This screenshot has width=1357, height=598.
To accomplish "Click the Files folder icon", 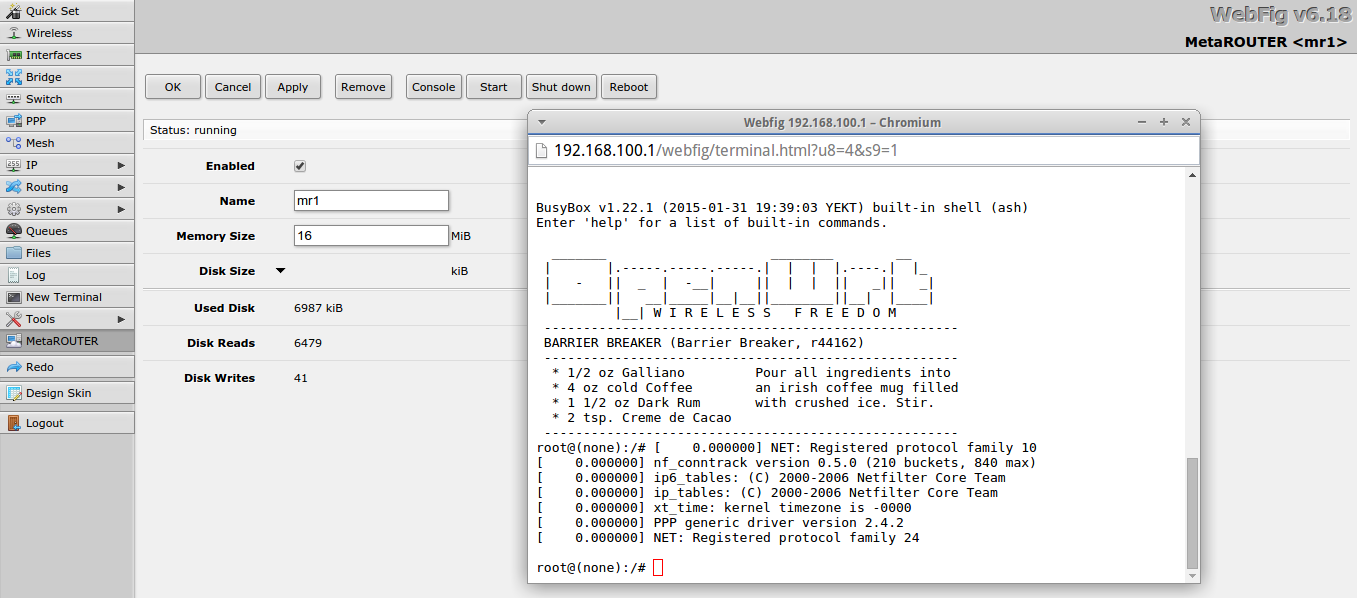I will [x=14, y=253].
